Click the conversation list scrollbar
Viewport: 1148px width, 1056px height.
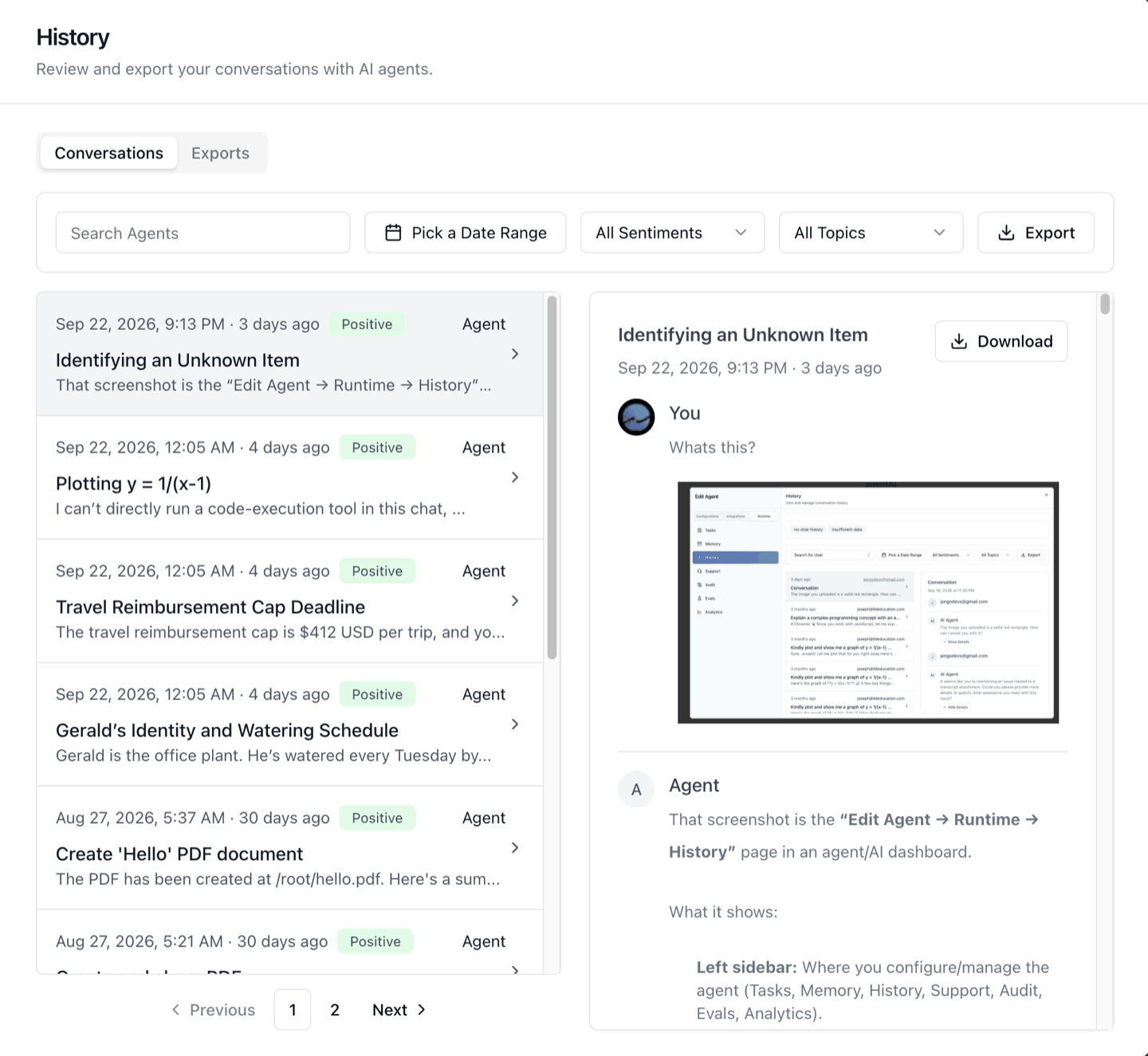(x=552, y=477)
